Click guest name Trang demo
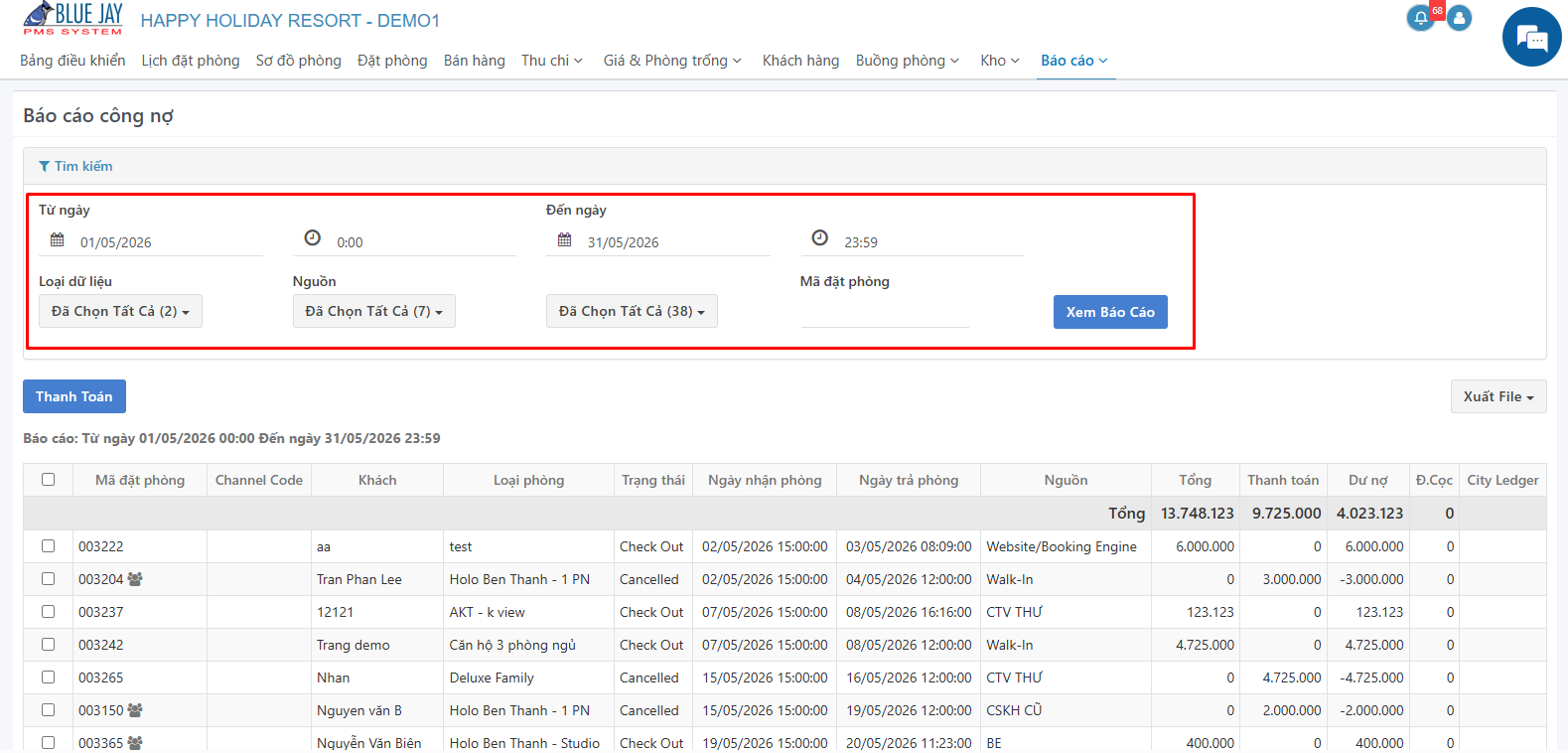1568x753 pixels. point(354,645)
